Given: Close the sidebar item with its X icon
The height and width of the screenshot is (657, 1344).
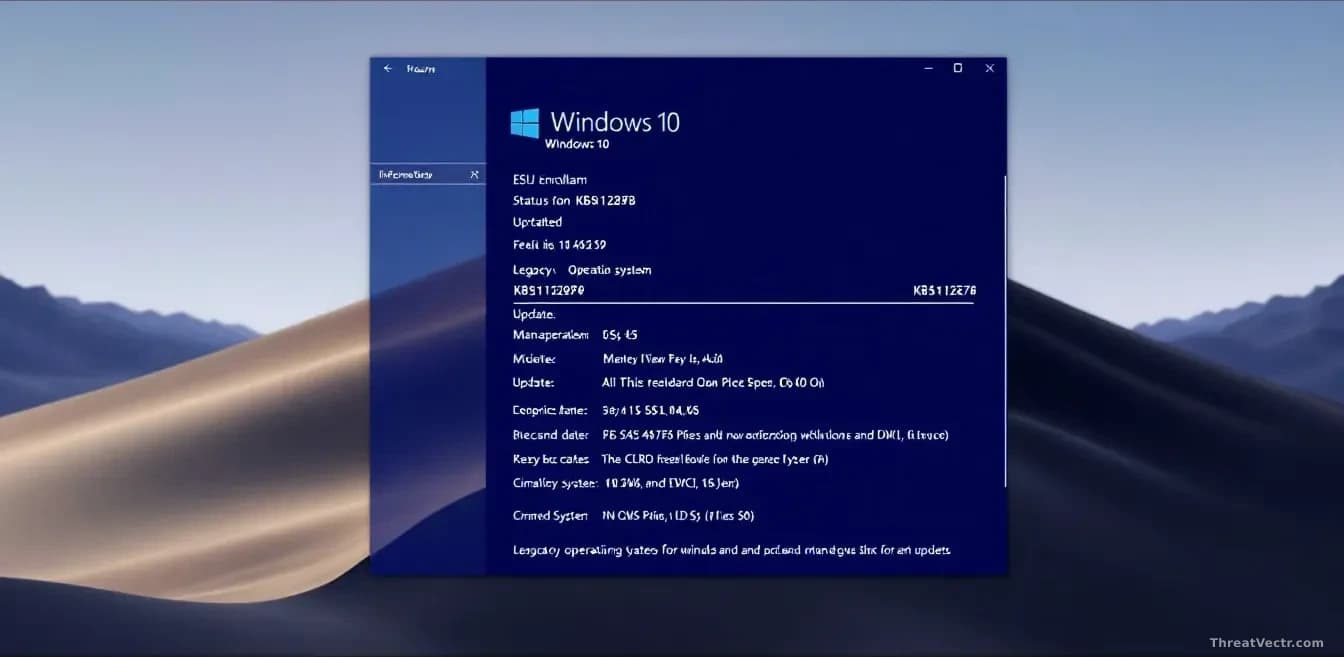Looking at the screenshot, I should point(474,175).
